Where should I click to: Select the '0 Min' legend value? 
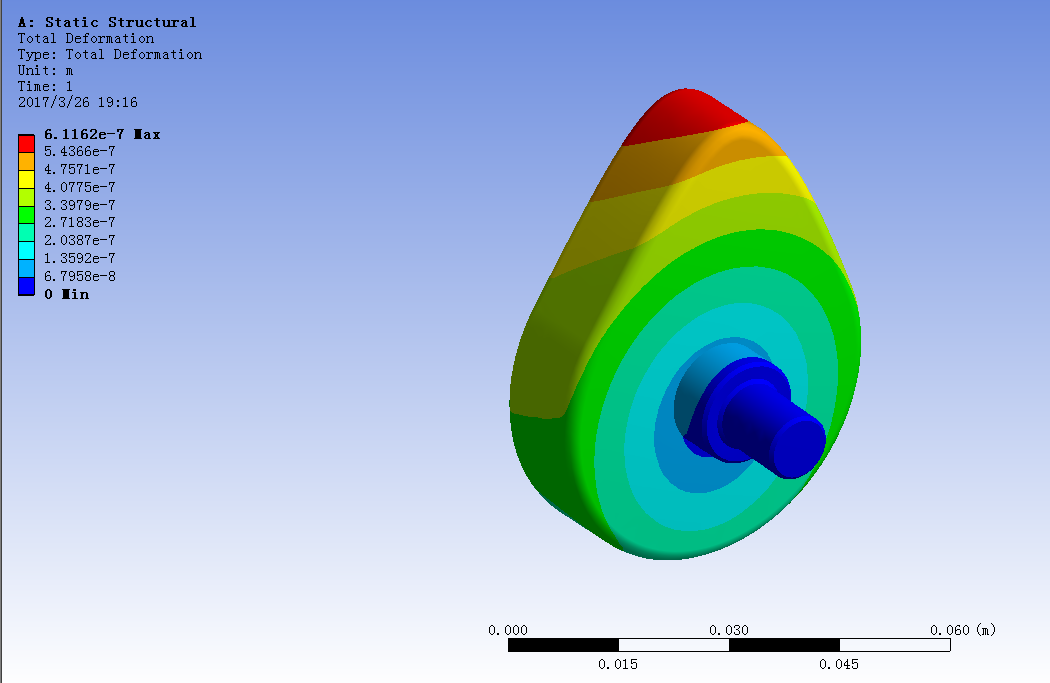[66, 295]
